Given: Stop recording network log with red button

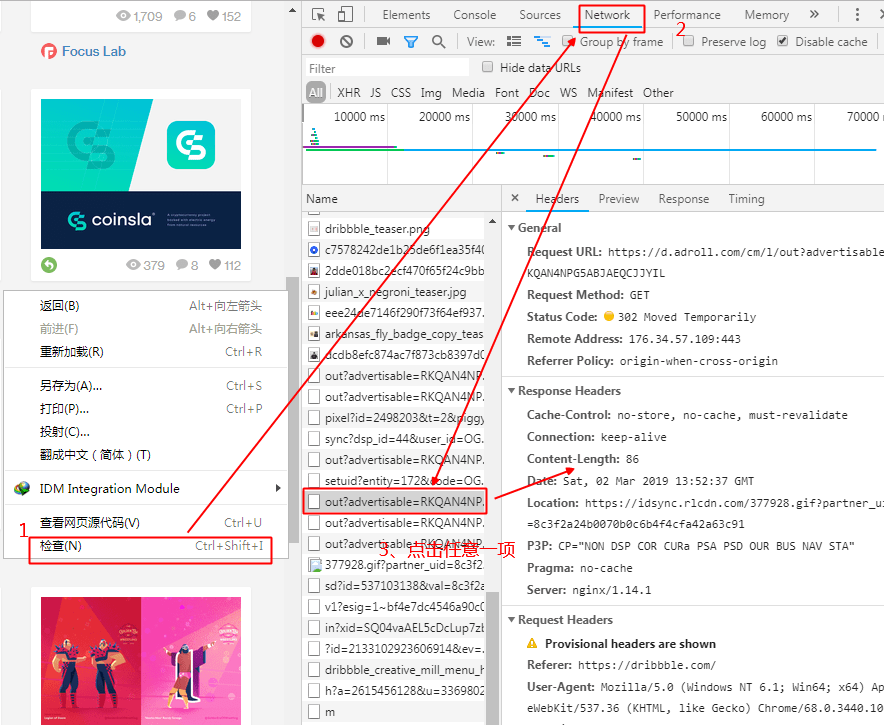Looking at the screenshot, I should point(318,42).
